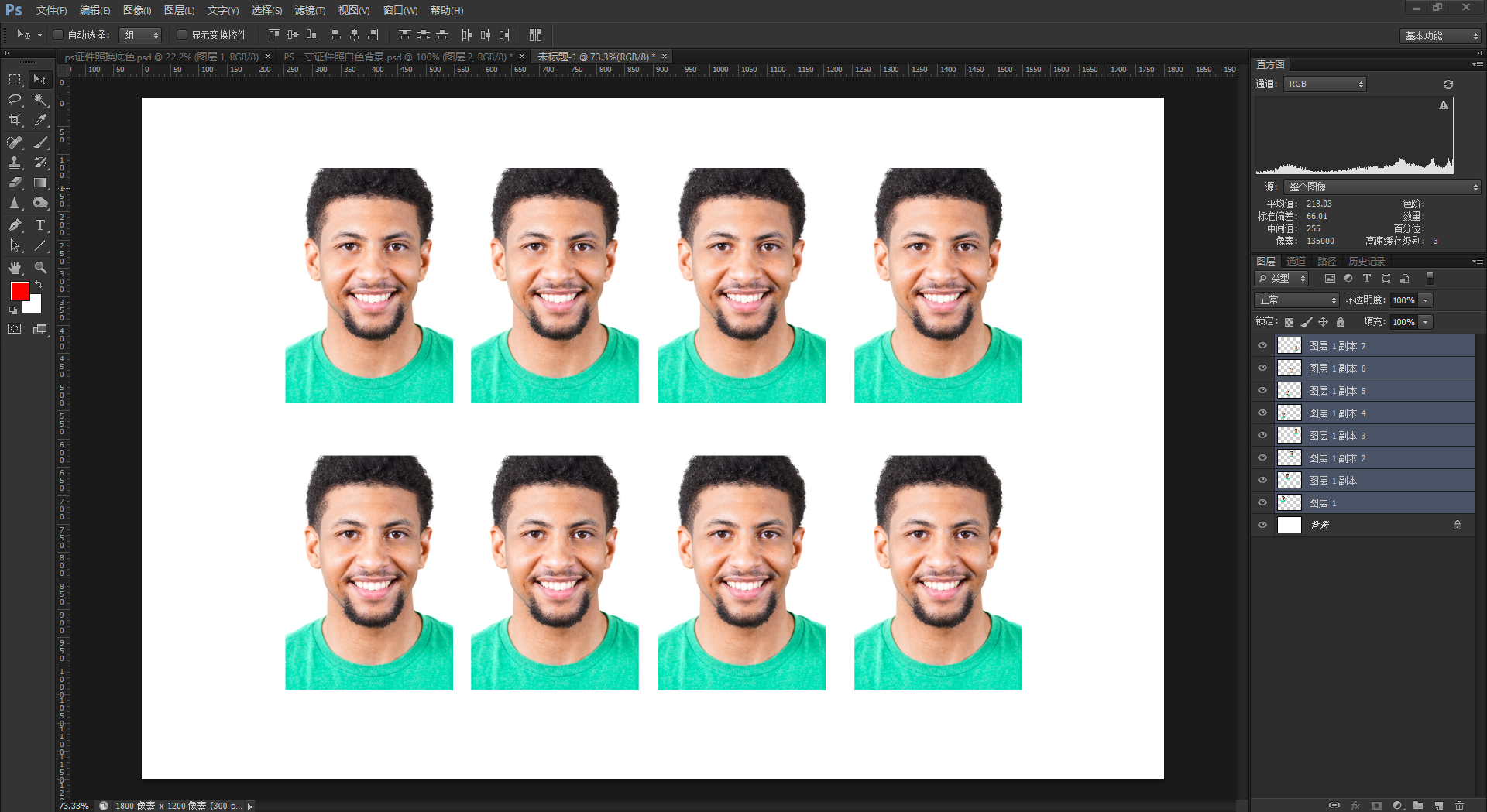Image resolution: width=1487 pixels, height=812 pixels.
Task: Select the Clone Stamp tool
Action: click(x=15, y=163)
